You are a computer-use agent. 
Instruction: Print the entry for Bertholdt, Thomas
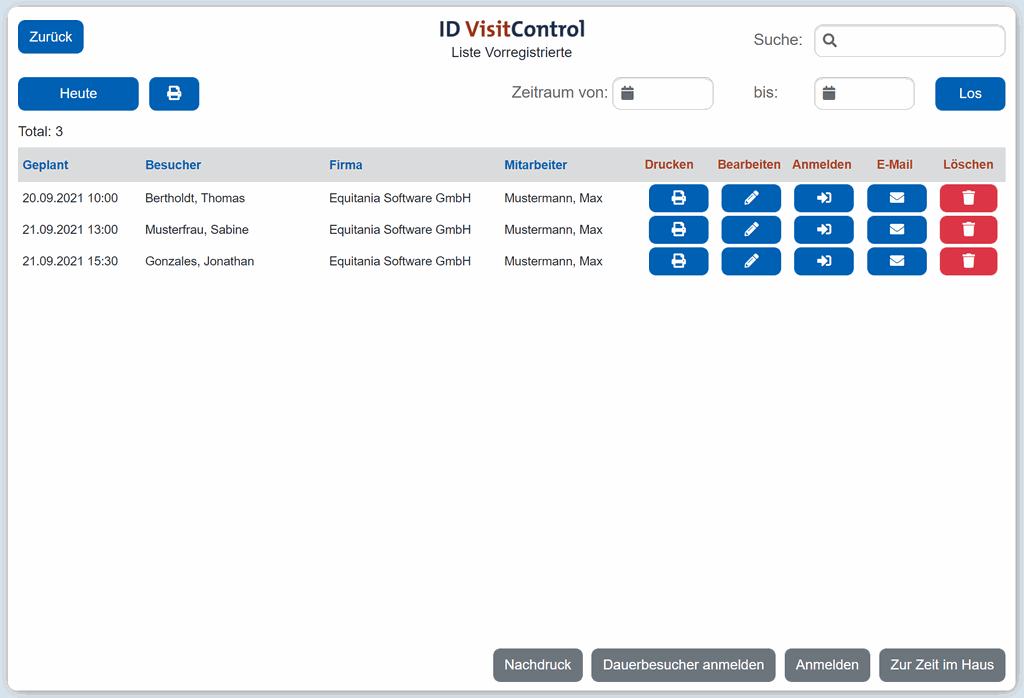[678, 198]
